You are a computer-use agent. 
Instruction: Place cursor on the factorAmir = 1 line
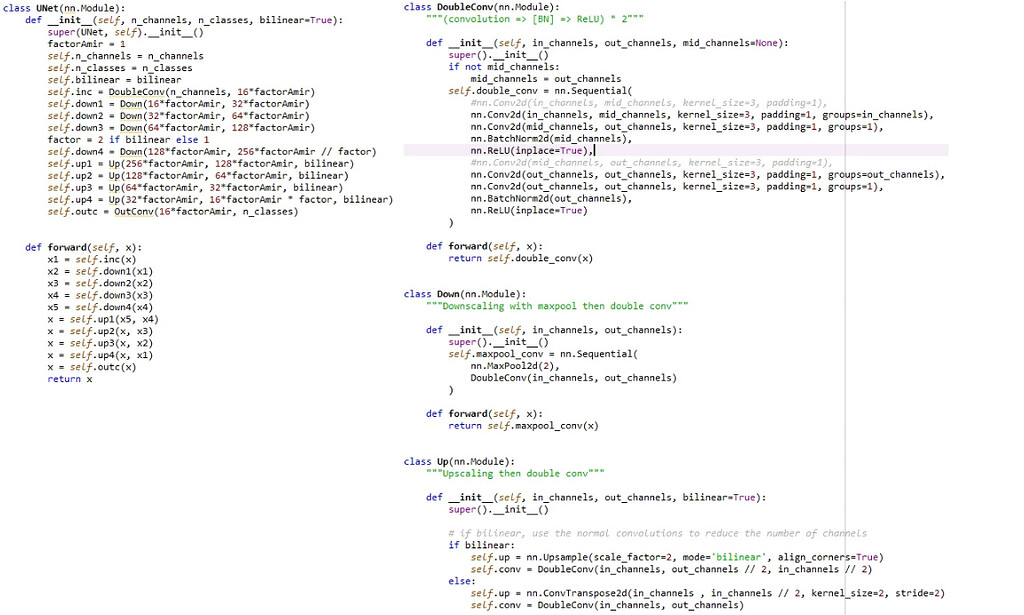(86, 44)
